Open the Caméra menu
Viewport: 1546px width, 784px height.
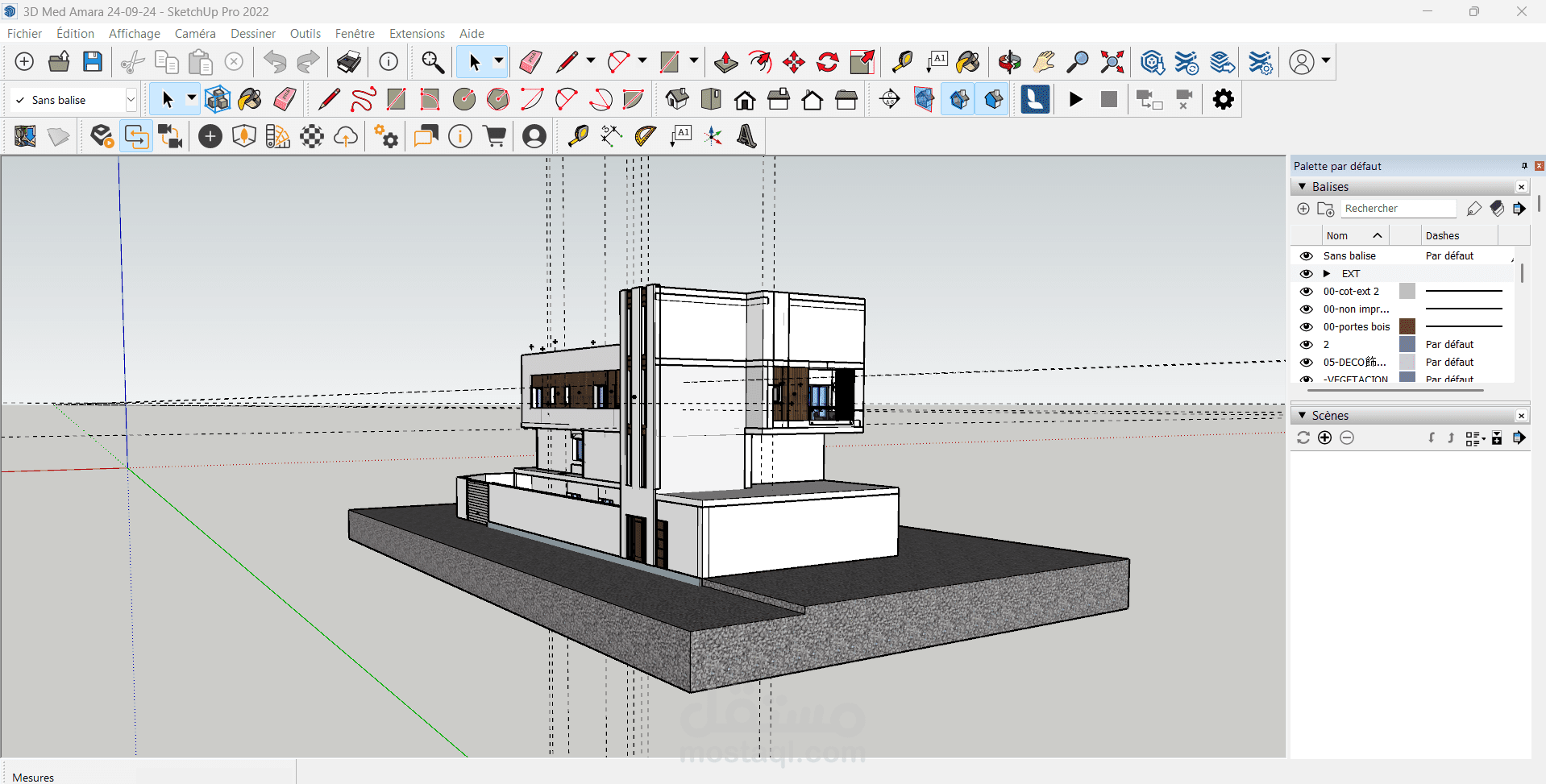point(195,34)
